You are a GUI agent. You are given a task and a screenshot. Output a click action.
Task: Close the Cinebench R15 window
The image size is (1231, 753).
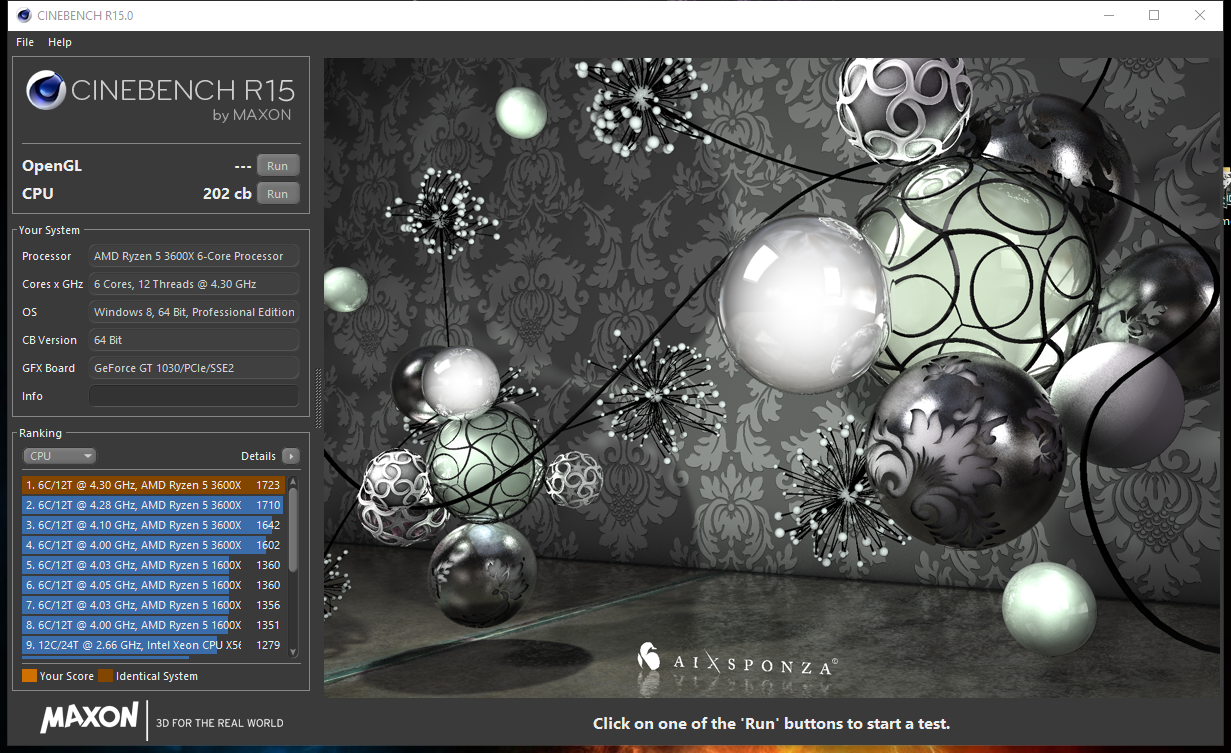[x=1200, y=15]
